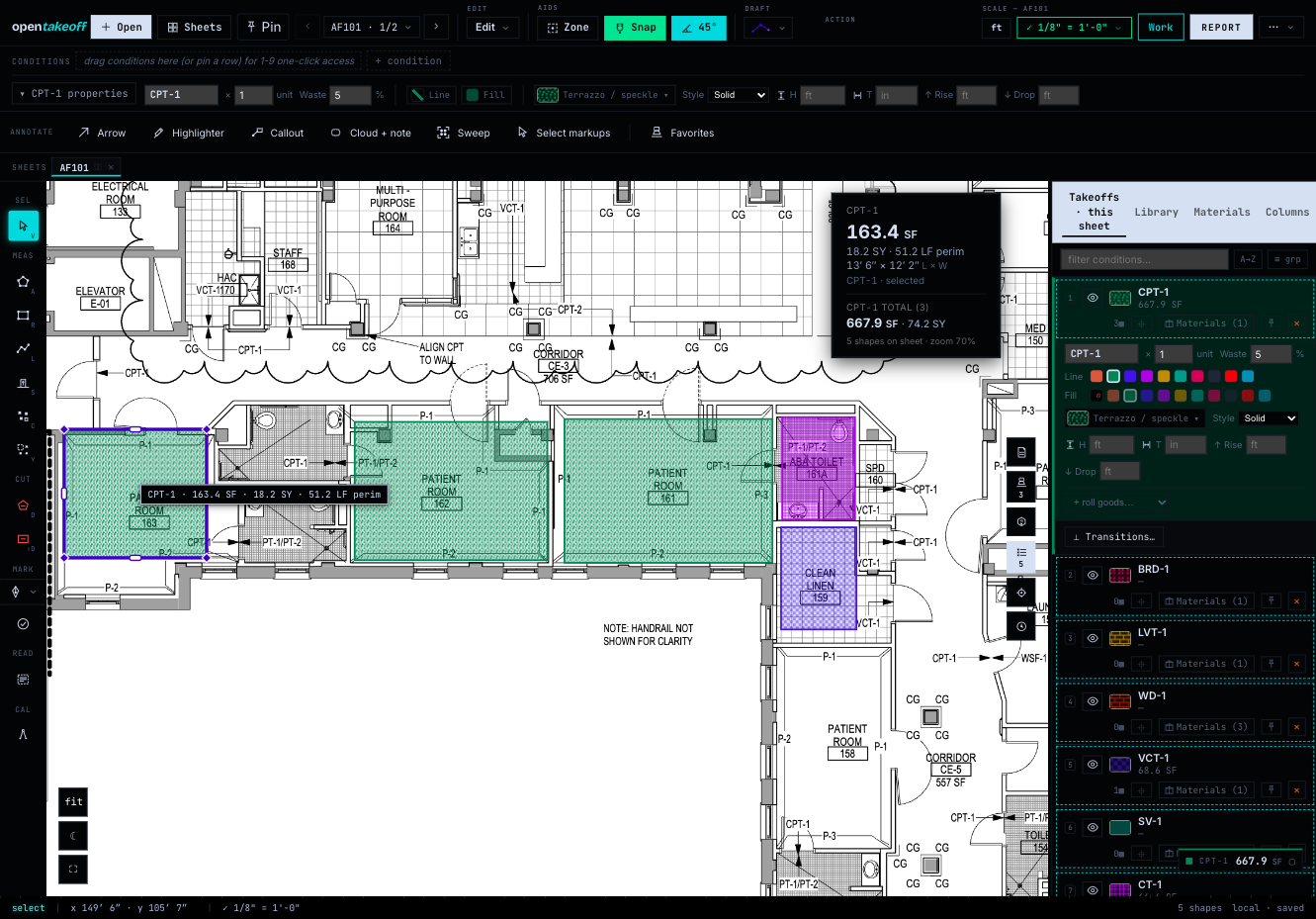Select the polyline length measure tool
Viewport: 1316px width, 919px height.
(x=23, y=348)
